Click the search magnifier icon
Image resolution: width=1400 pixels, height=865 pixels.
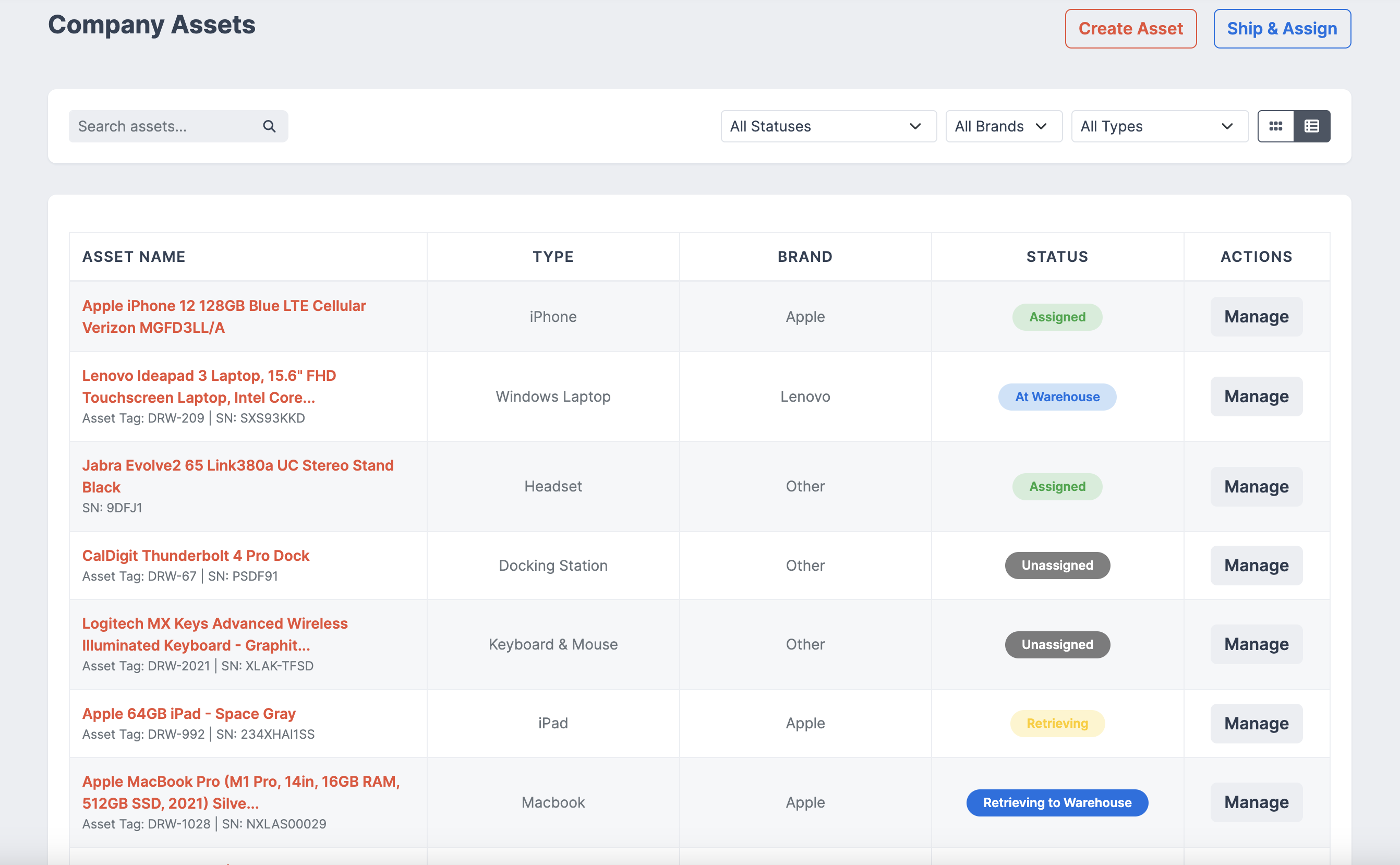click(269, 126)
